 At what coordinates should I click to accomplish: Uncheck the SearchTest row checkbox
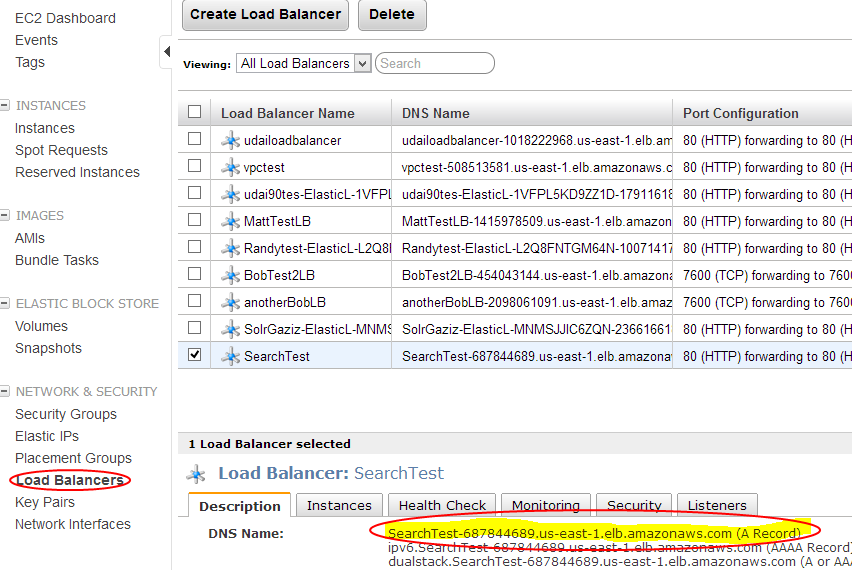(x=194, y=354)
